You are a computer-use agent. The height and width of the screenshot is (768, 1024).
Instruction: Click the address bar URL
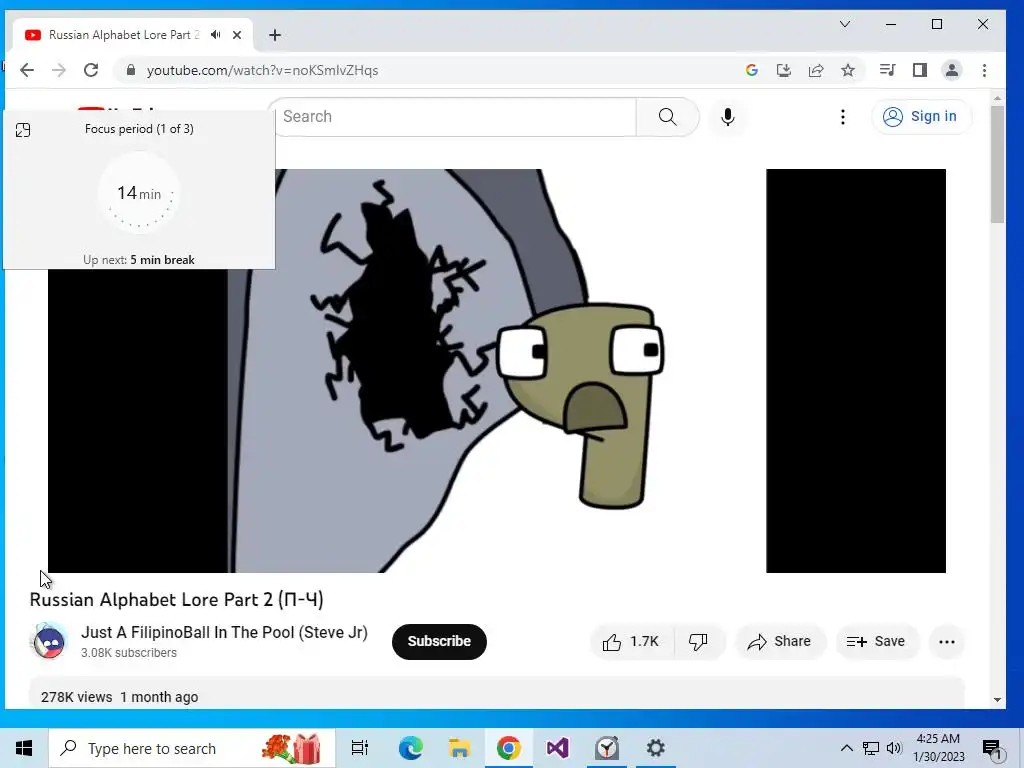(x=262, y=71)
